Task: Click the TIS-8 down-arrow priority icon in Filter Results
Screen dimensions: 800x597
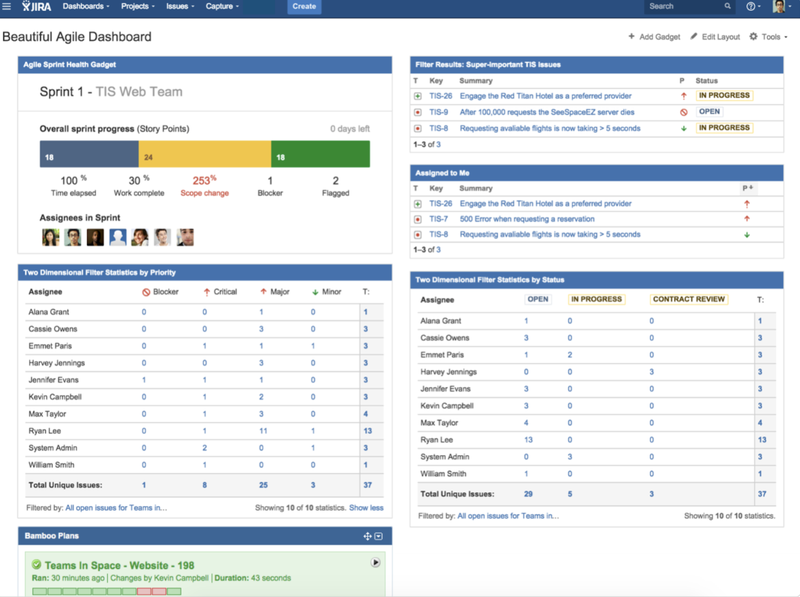Action: (684, 129)
